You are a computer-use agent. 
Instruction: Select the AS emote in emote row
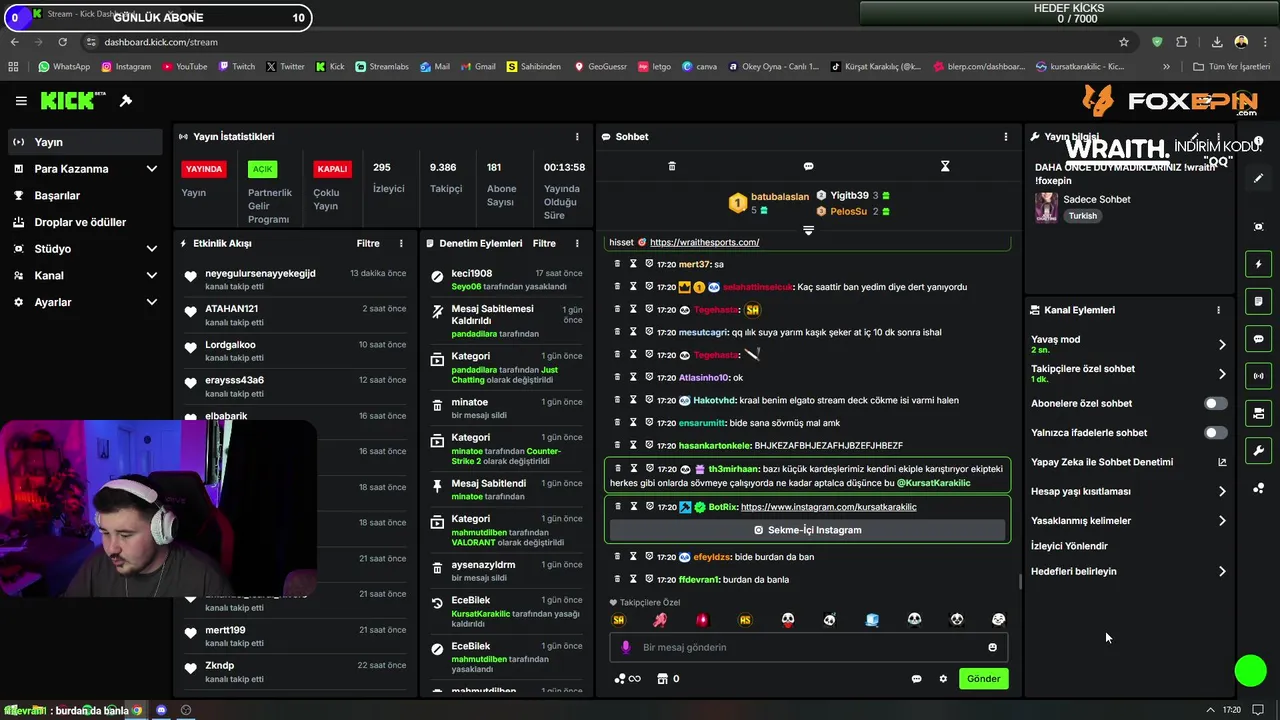745,620
